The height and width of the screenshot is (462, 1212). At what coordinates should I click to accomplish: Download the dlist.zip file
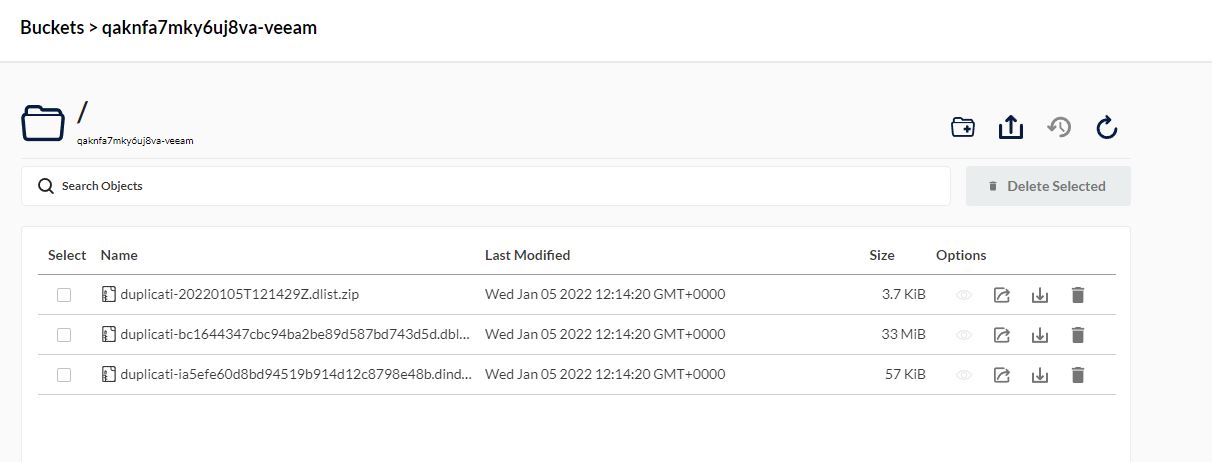[x=1039, y=295]
